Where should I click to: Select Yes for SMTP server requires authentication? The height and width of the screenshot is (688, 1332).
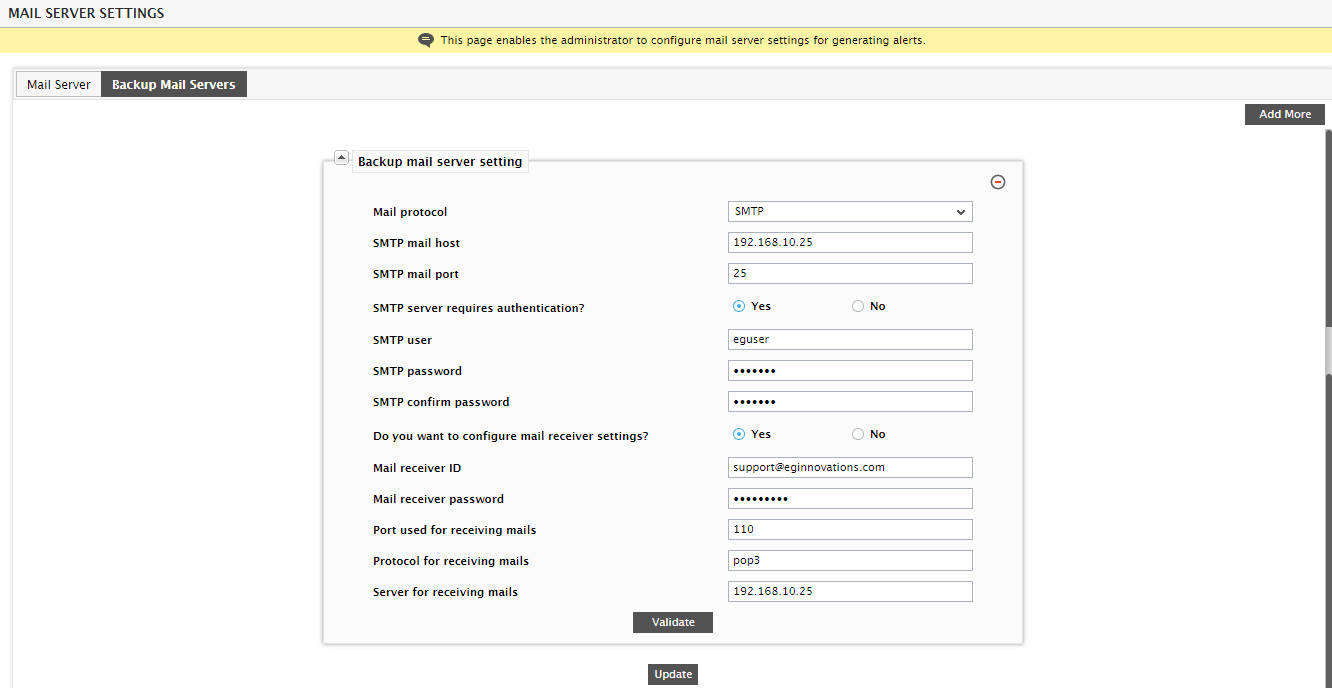739,306
